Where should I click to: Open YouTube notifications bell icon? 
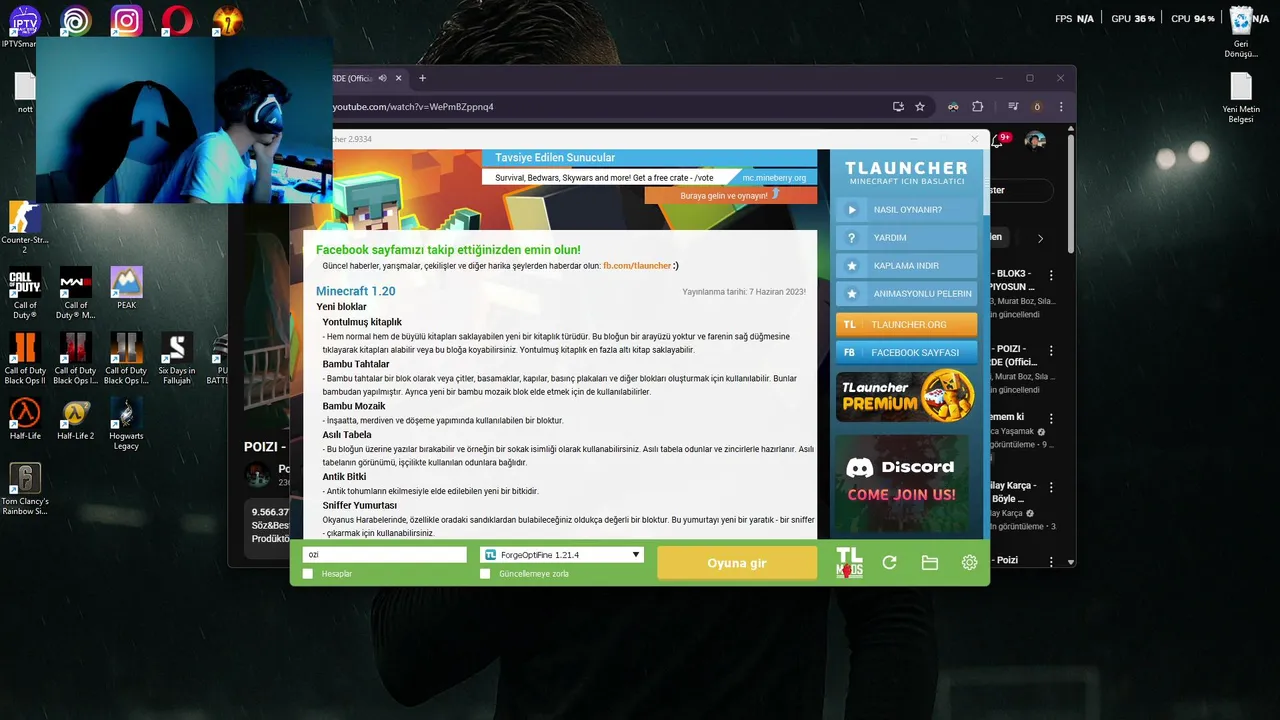click(x=998, y=141)
